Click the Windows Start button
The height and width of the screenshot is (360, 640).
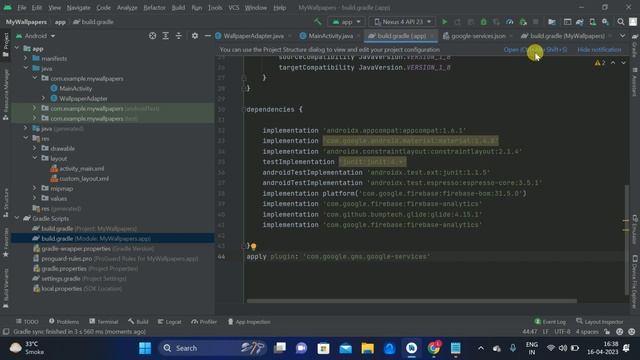coord(145,348)
